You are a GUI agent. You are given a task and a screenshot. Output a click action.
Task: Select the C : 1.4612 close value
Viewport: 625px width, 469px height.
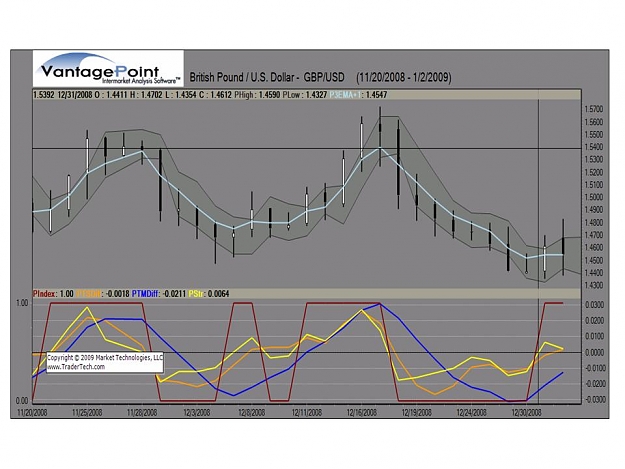point(216,95)
